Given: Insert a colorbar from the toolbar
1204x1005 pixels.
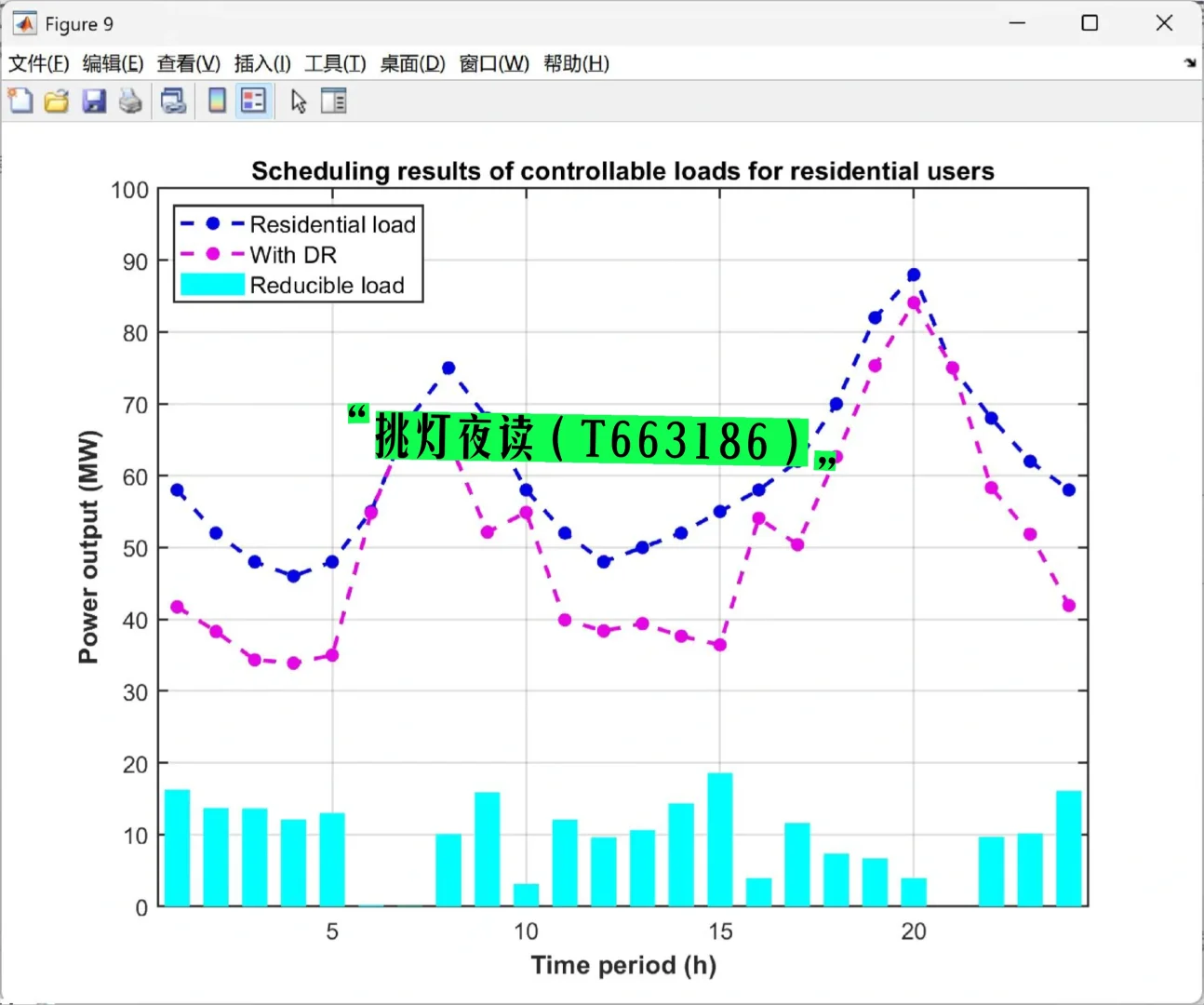Looking at the screenshot, I should tap(217, 100).
